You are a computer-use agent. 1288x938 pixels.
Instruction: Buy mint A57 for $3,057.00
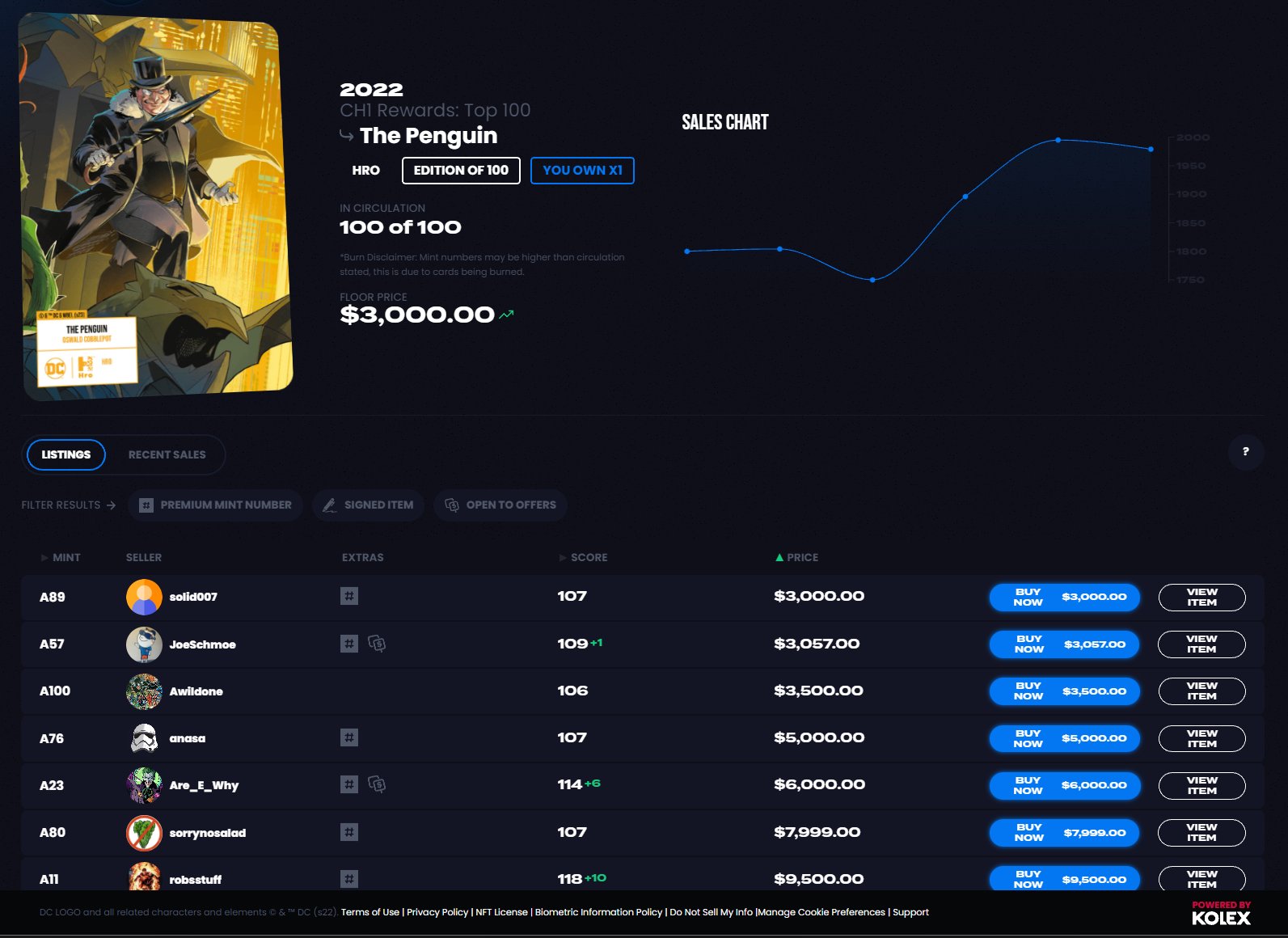click(1065, 644)
